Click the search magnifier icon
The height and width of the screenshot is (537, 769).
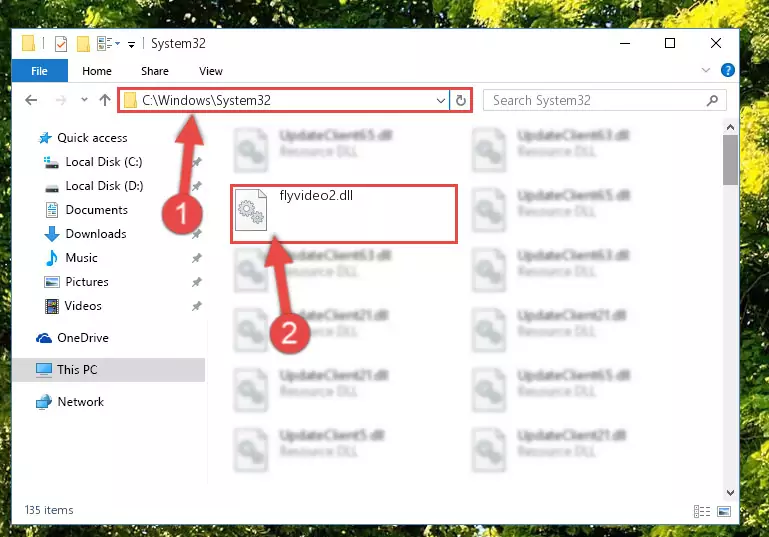[x=712, y=101]
